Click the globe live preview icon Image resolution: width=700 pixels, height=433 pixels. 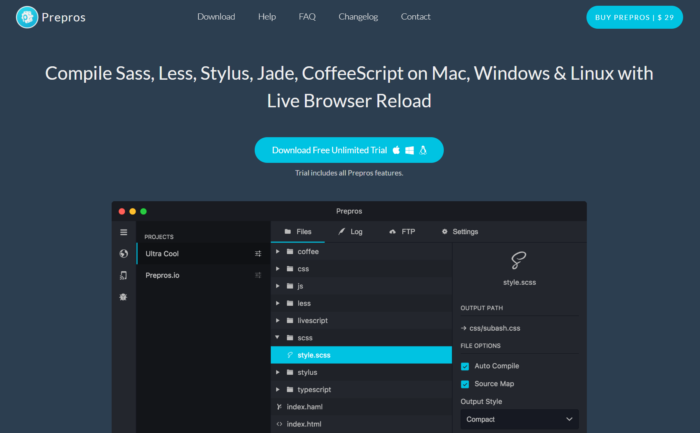pos(123,253)
